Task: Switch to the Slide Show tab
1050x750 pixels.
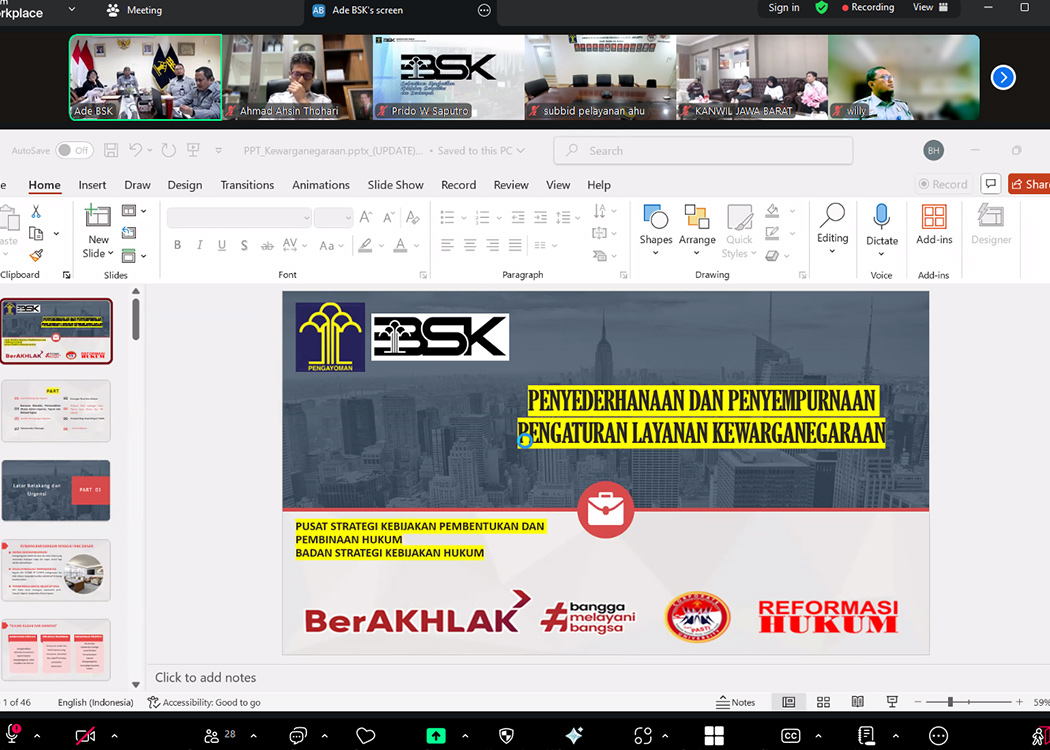Action: coord(395,185)
